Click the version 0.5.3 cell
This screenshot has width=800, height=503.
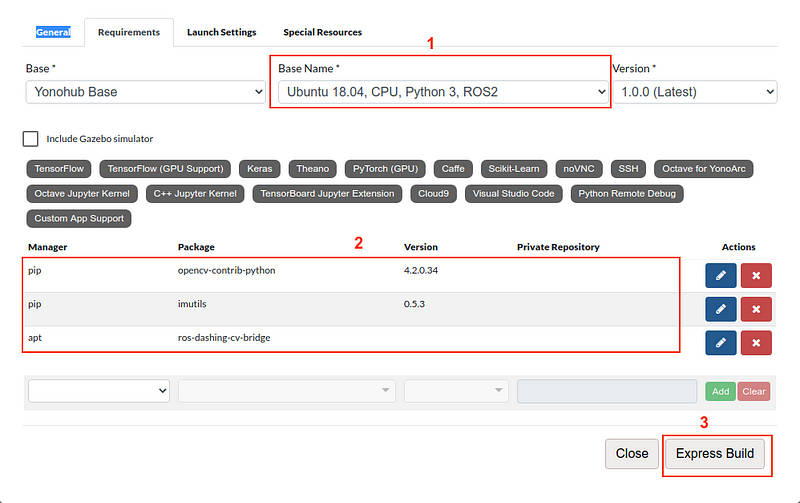point(414,304)
